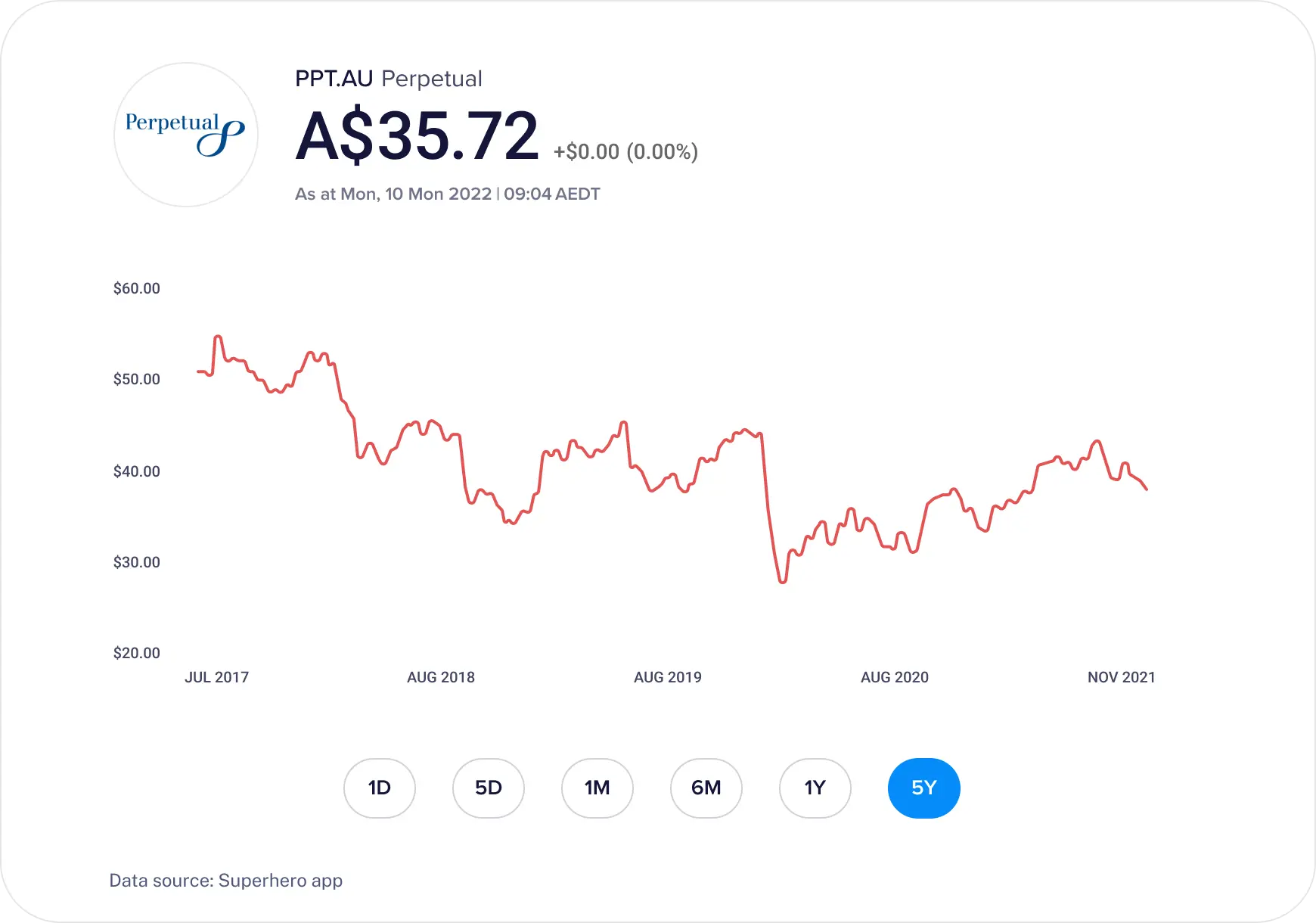Click the NOV 2021 date label
This screenshot has width=1316, height=923.
pyautogui.click(x=1122, y=677)
